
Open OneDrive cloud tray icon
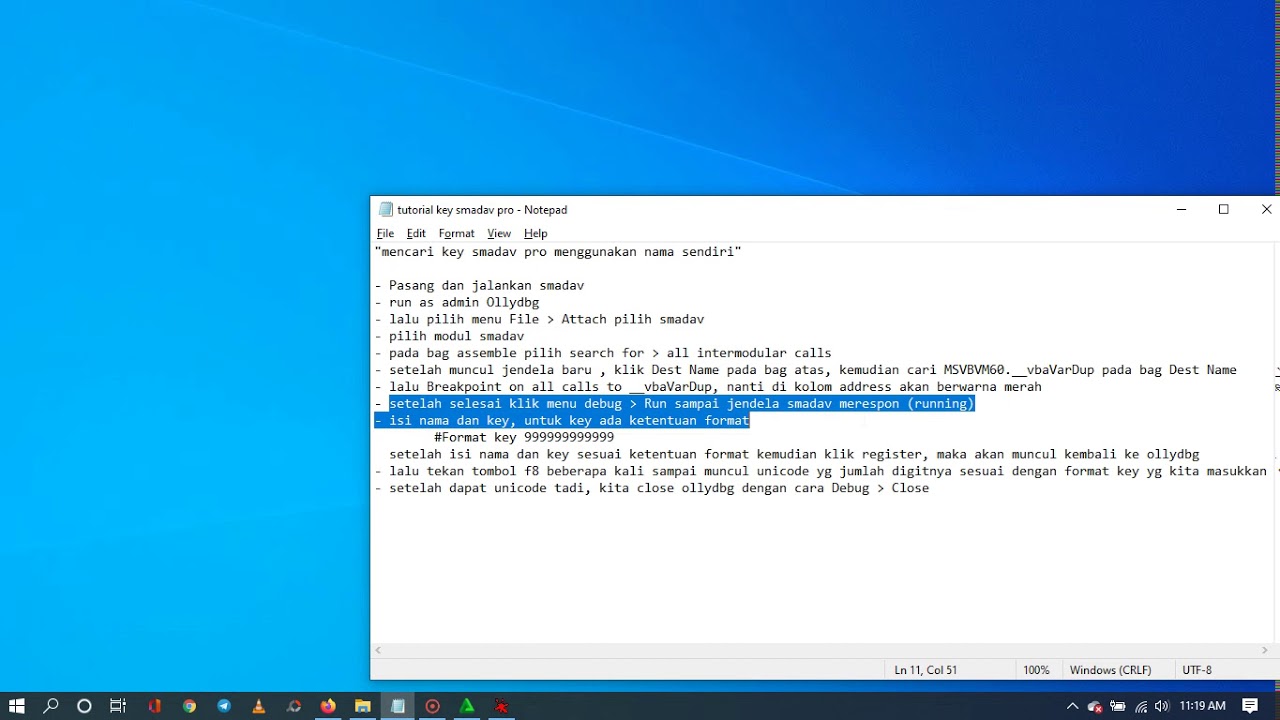(x=1095, y=706)
